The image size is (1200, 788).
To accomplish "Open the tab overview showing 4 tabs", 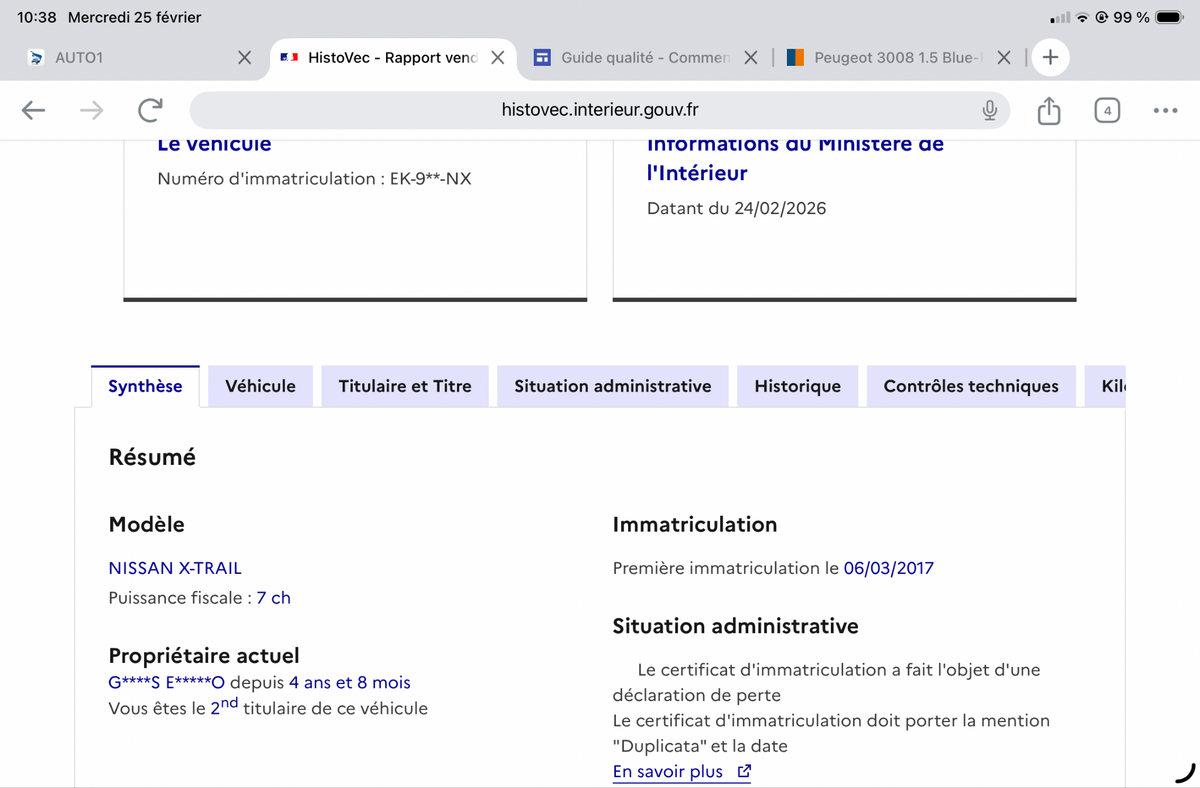I will click(x=1107, y=110).
